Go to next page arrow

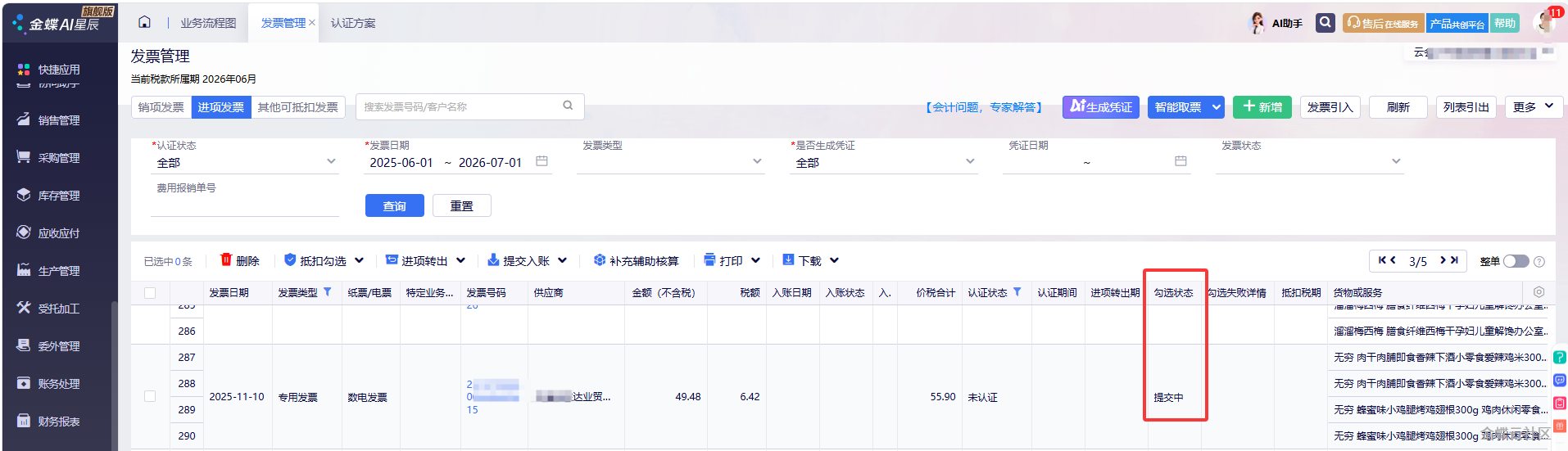1443,260
